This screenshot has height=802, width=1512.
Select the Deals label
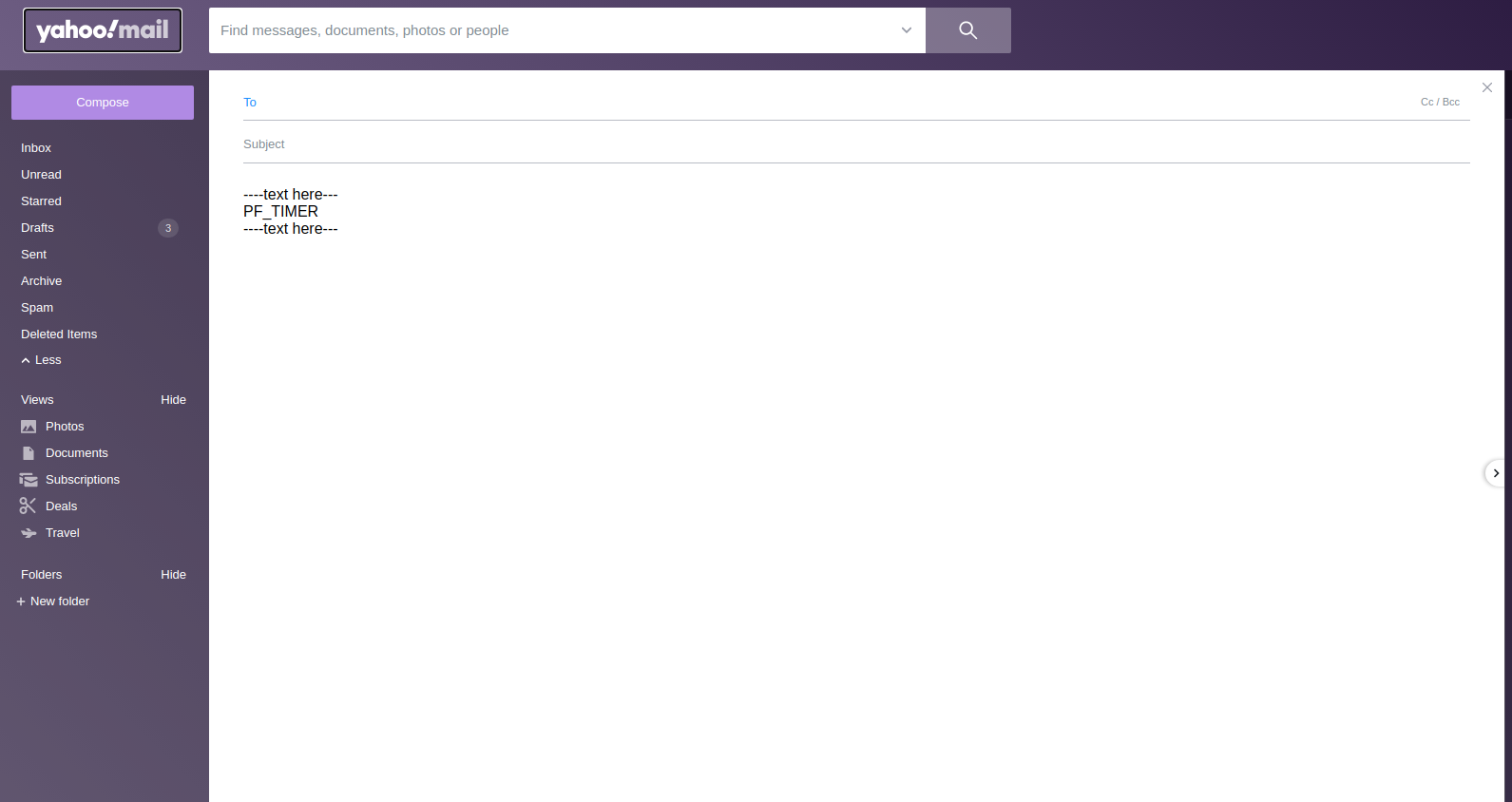tap(61, 506)
